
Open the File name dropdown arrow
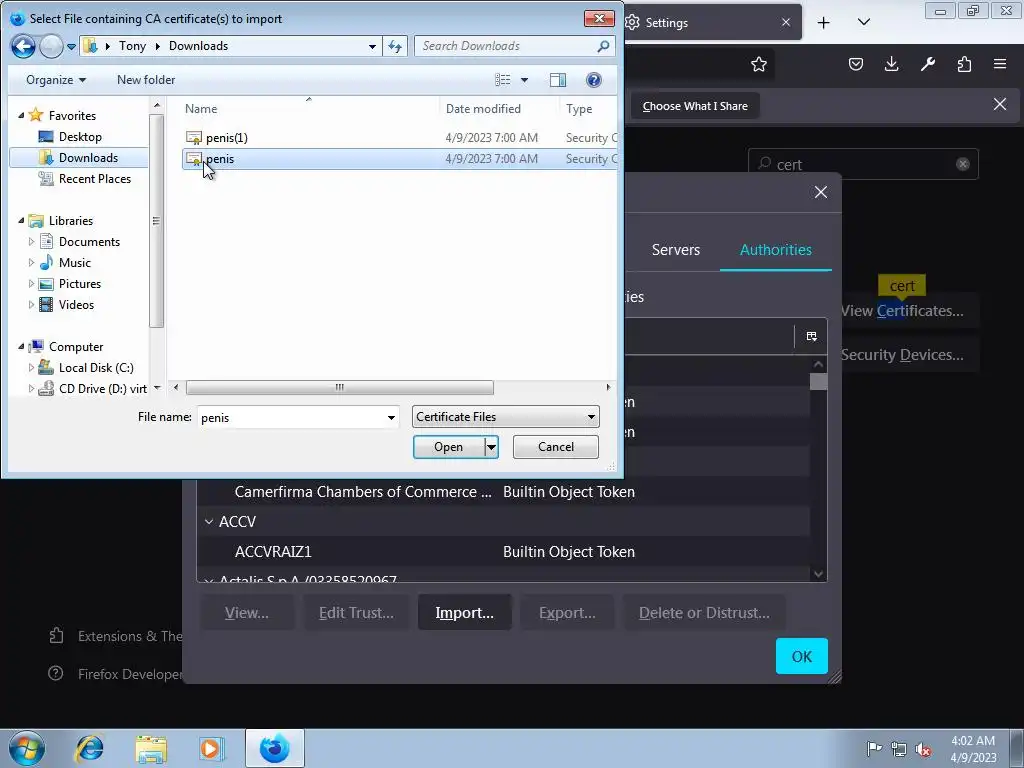(391, 417)
